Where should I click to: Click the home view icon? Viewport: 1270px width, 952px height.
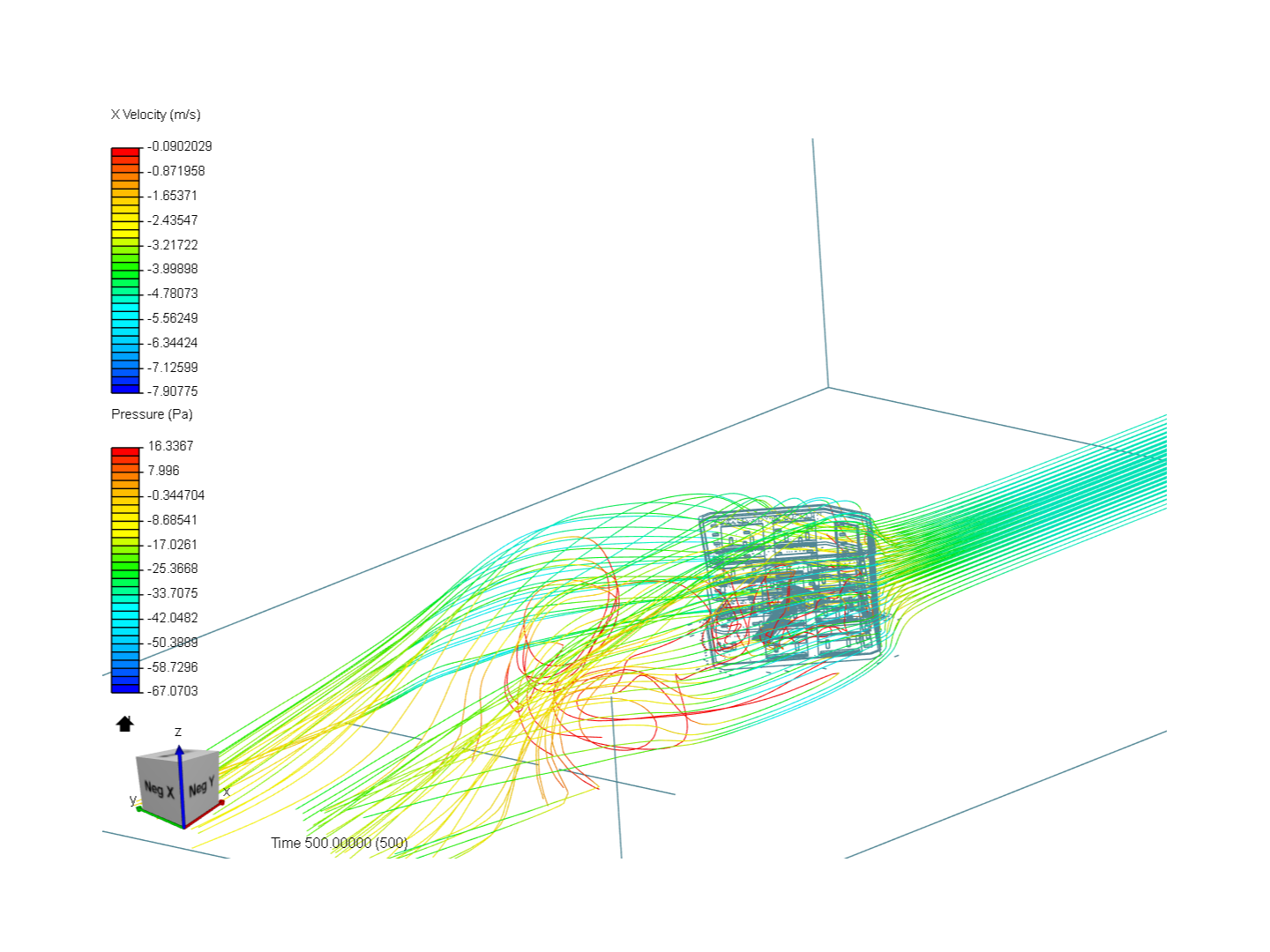pos(125,724)
